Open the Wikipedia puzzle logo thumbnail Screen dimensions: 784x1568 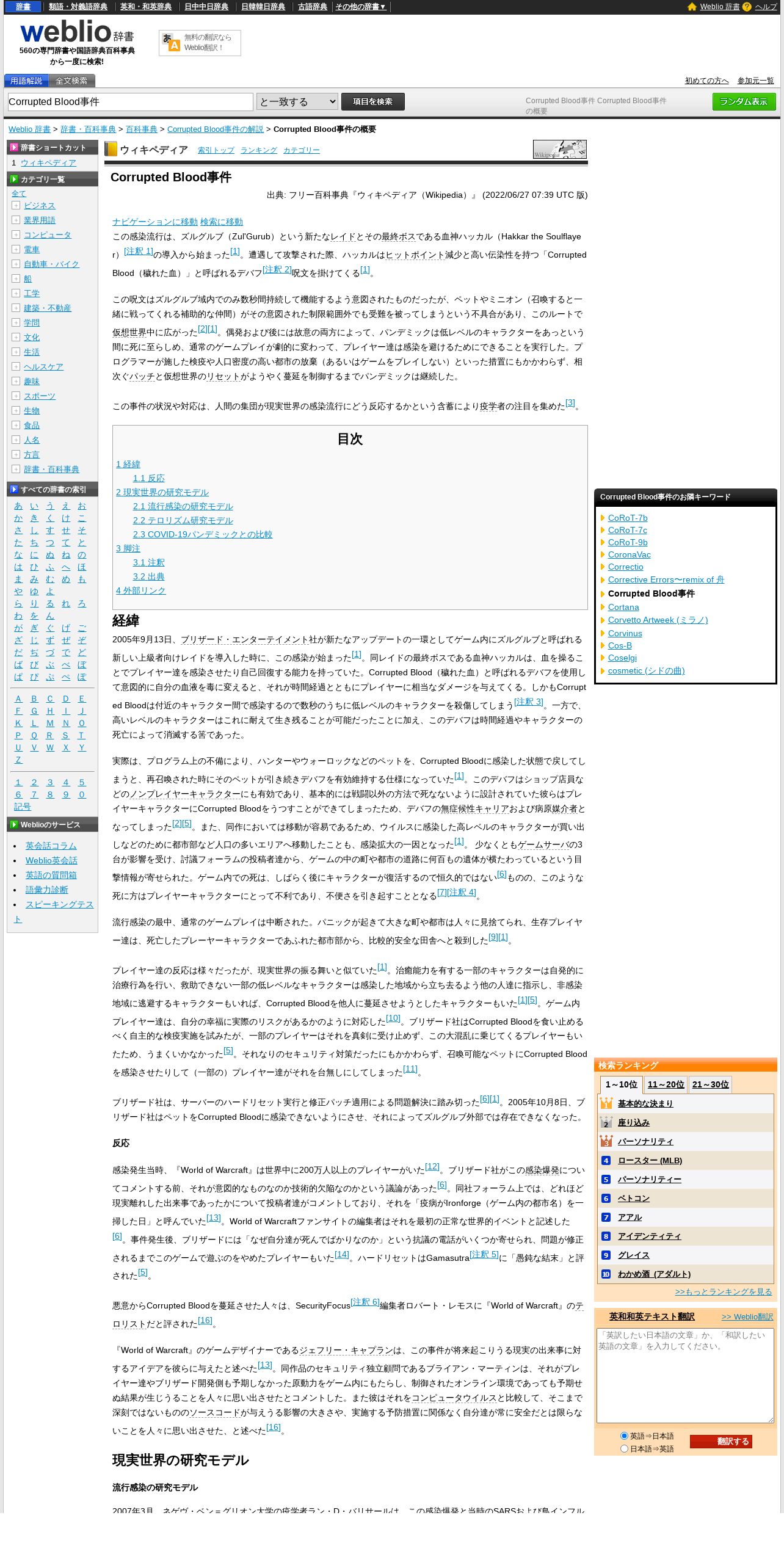559,149
